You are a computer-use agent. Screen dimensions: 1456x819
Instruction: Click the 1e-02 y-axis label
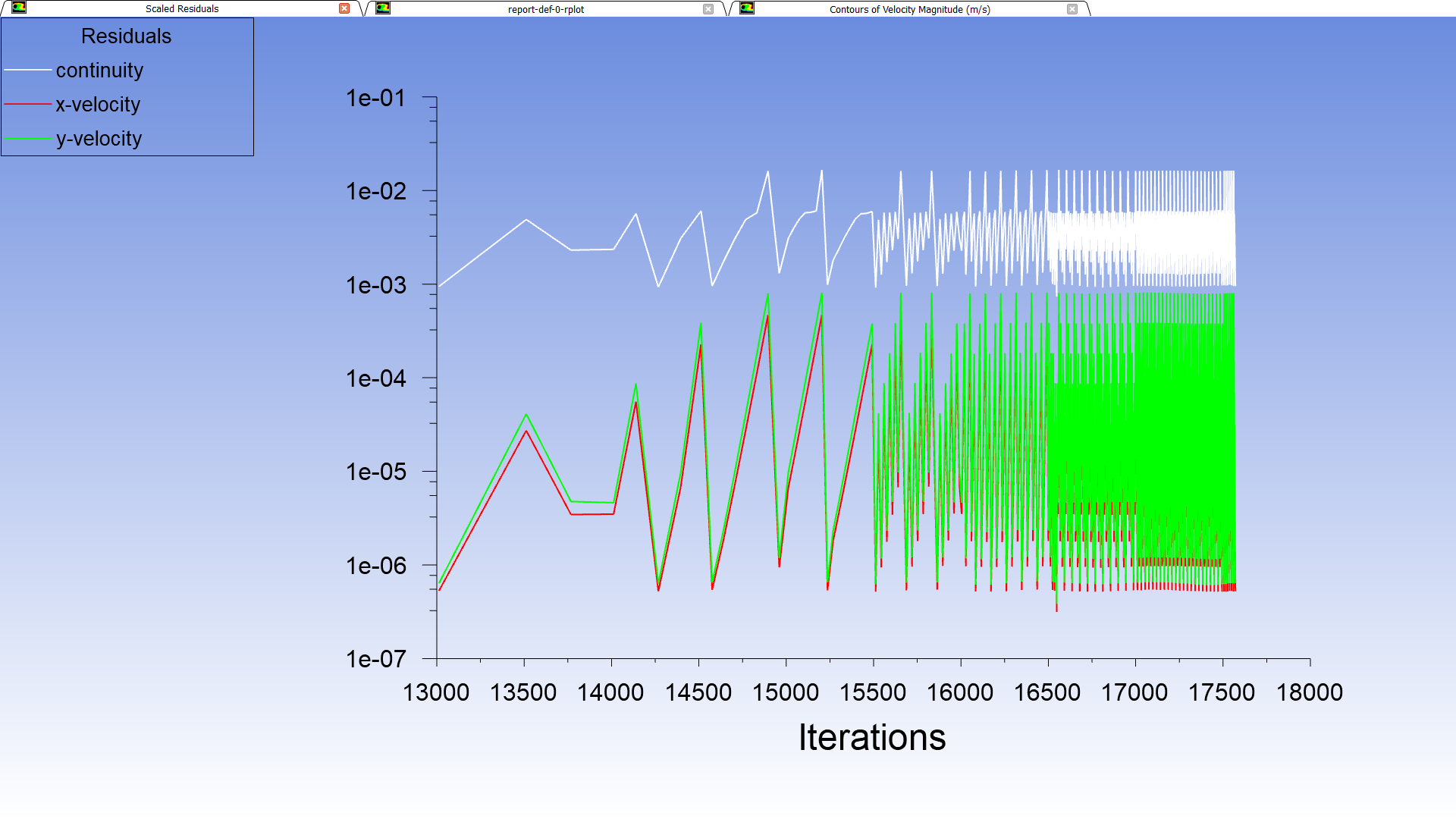[x=376, y=191]
